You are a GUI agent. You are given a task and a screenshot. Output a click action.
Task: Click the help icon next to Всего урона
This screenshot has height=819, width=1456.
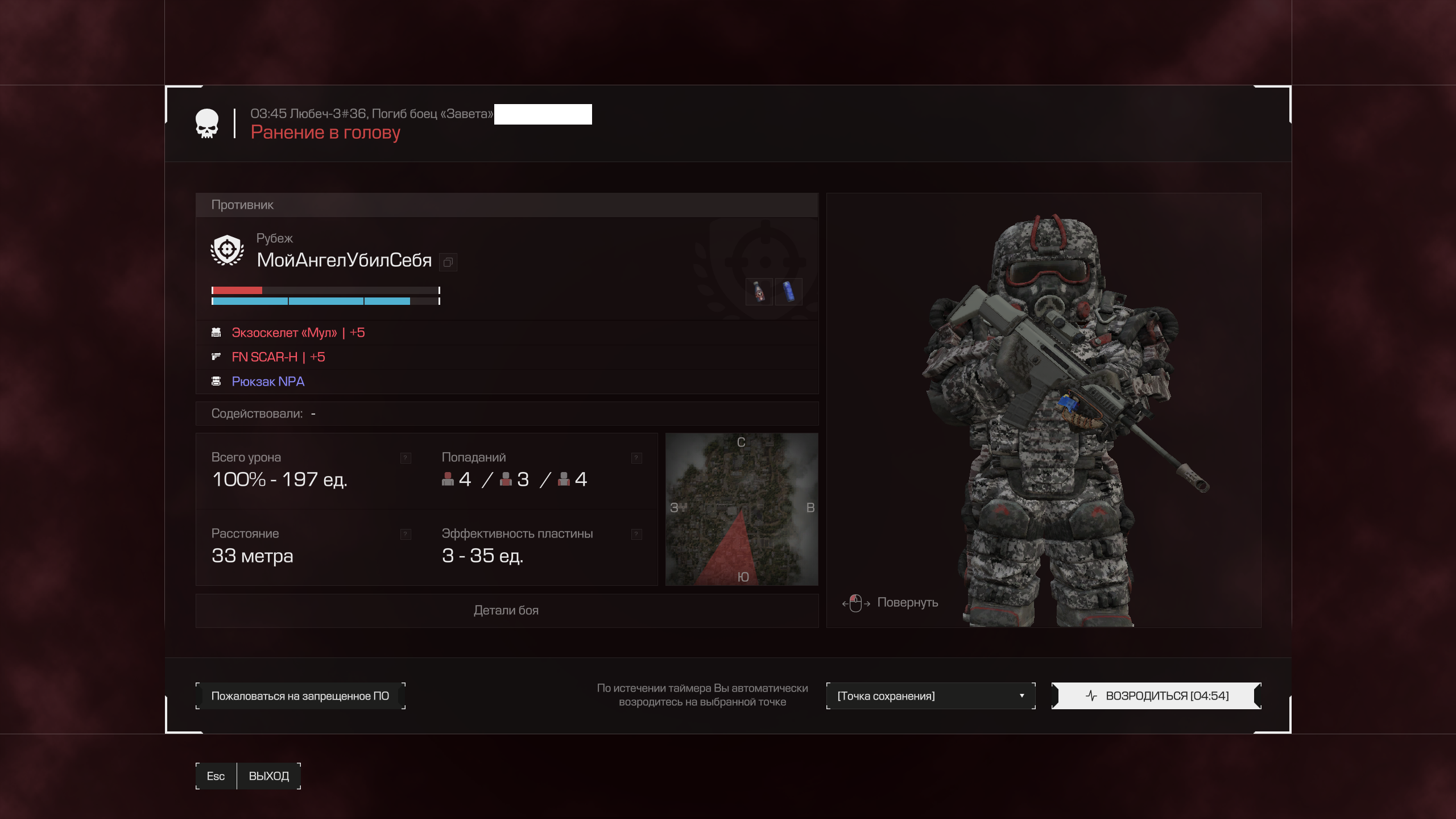(406, 458)
